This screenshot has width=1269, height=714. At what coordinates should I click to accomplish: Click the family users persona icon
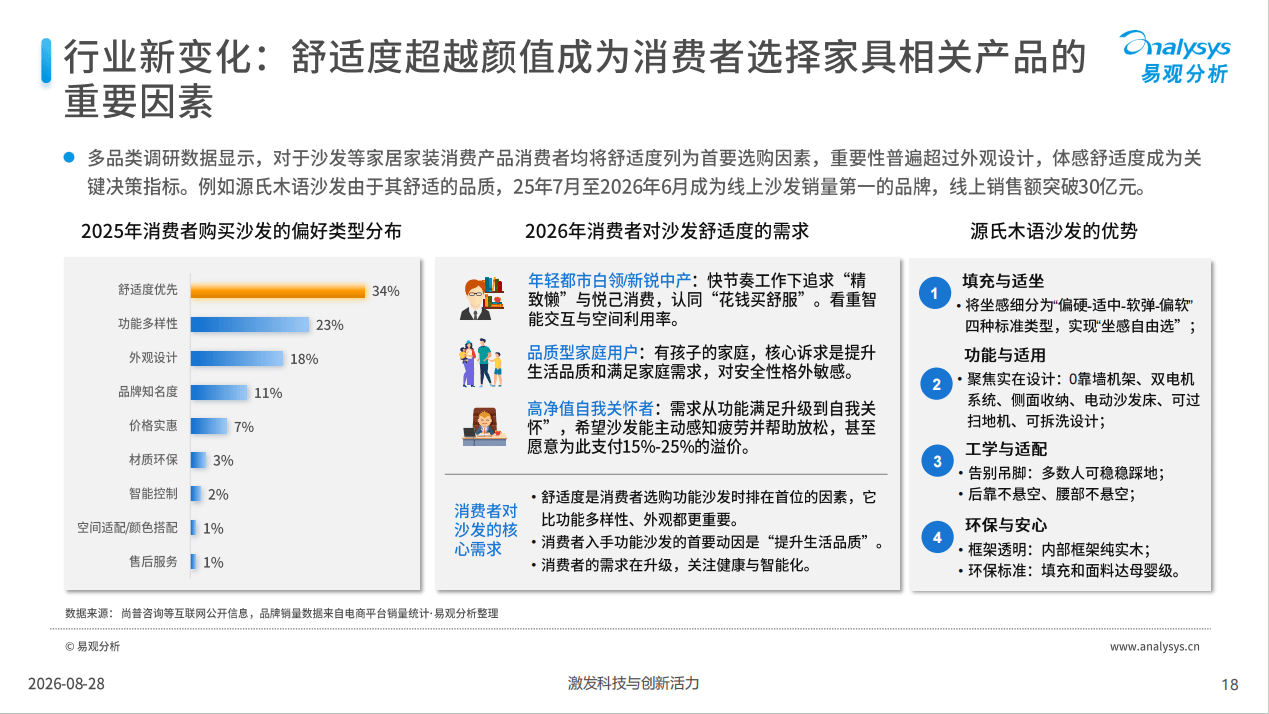(482, 364)
